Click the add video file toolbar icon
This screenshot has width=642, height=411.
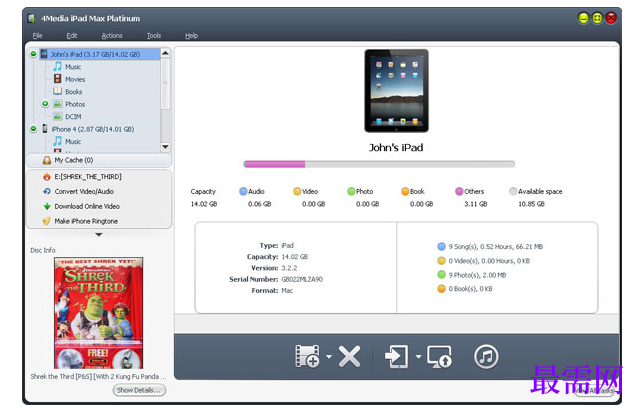pos(307,356)
